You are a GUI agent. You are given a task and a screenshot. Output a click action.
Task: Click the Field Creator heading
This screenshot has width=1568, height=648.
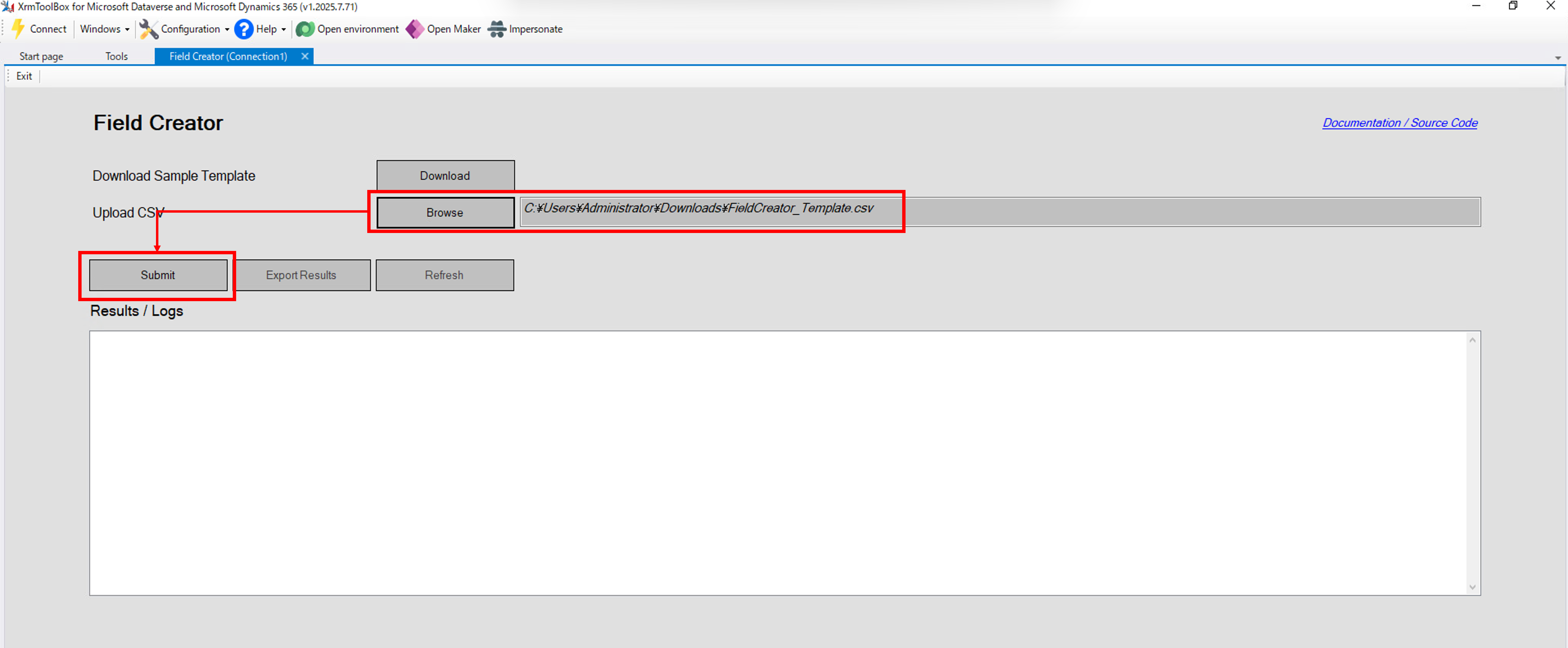click(x=158, y=123)
